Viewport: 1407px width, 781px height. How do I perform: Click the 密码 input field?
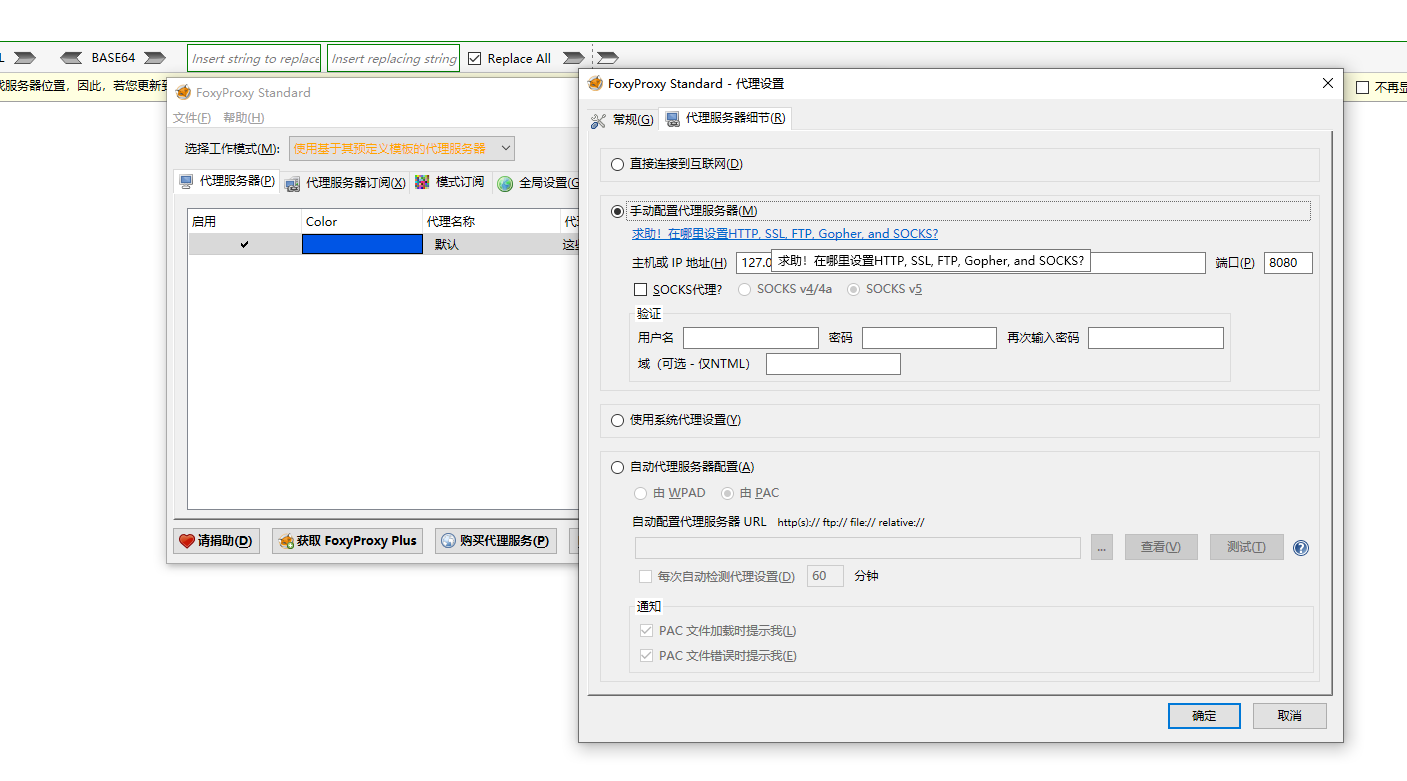click(929, 338)
